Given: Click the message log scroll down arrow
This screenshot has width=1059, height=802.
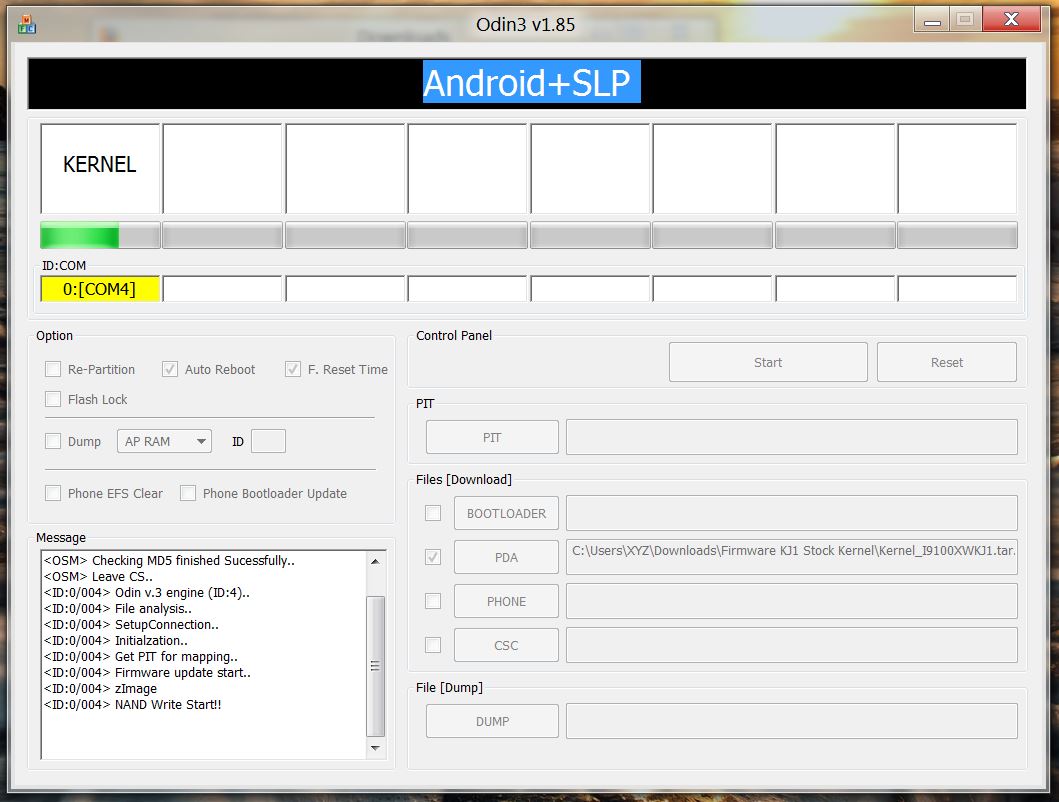Looking at the screenshot, I should [376, 748].
